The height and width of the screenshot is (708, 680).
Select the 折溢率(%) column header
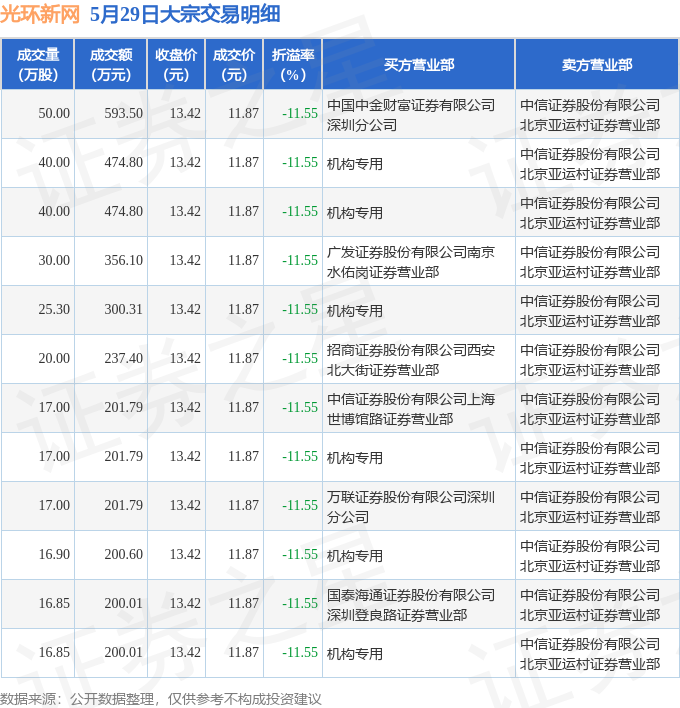pos(293,65)
